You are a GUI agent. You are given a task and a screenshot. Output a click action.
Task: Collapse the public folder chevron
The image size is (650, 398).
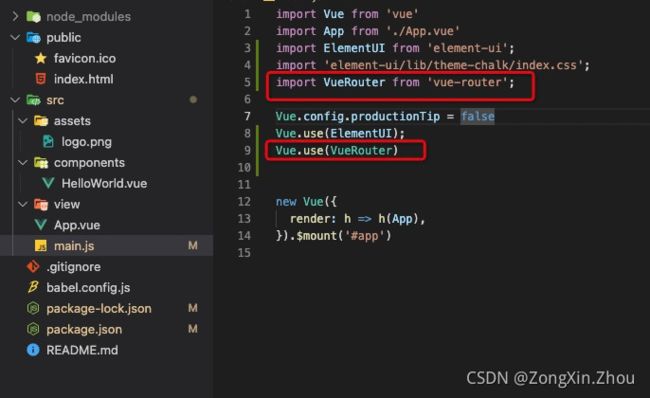[x=15, y=37]
